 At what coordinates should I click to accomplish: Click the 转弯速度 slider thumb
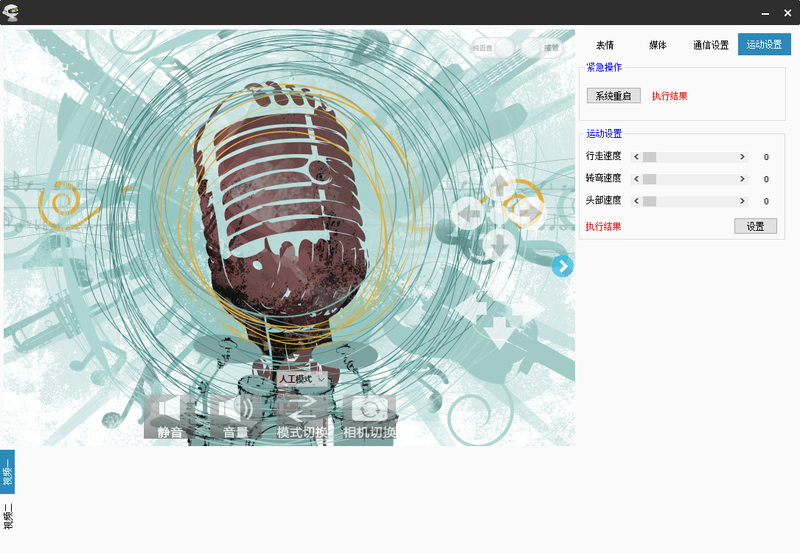(x=649, y=179)
